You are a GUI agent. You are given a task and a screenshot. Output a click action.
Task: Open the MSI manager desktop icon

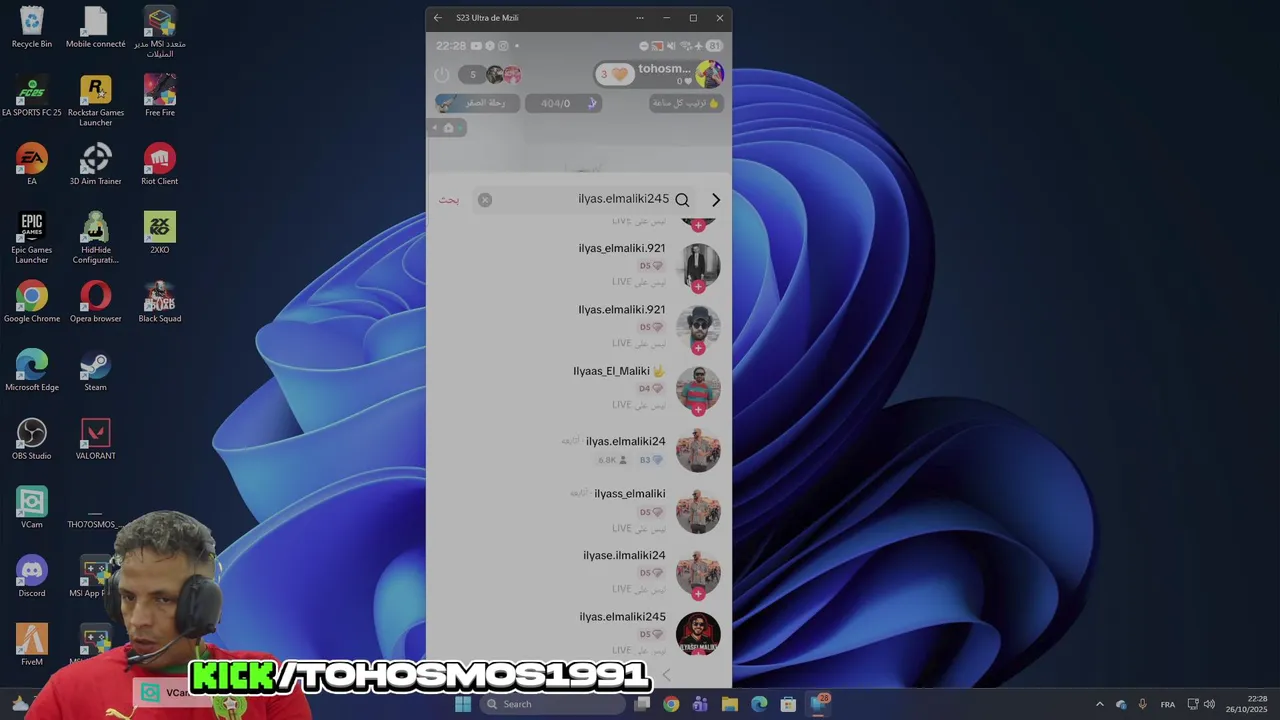tap(160, 32)
